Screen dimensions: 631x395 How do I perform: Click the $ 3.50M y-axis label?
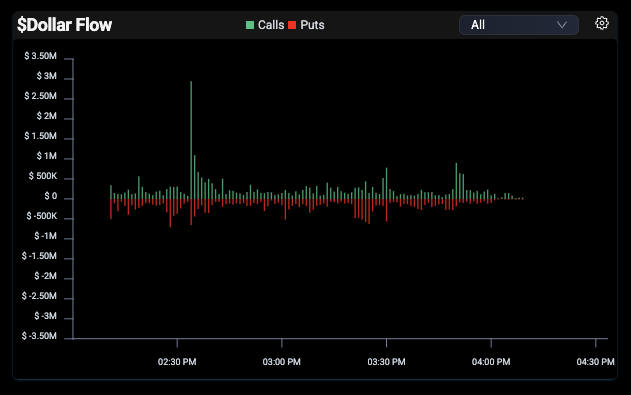click(x=40, y=56)
